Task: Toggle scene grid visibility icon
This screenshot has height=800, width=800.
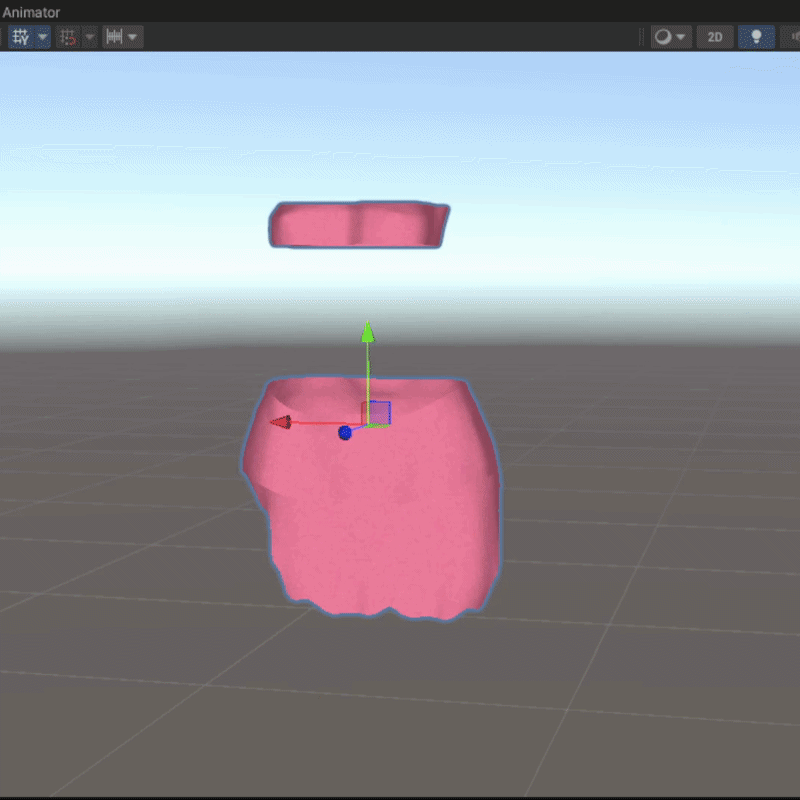Action: pyautogui.click(x=21, y=37)
